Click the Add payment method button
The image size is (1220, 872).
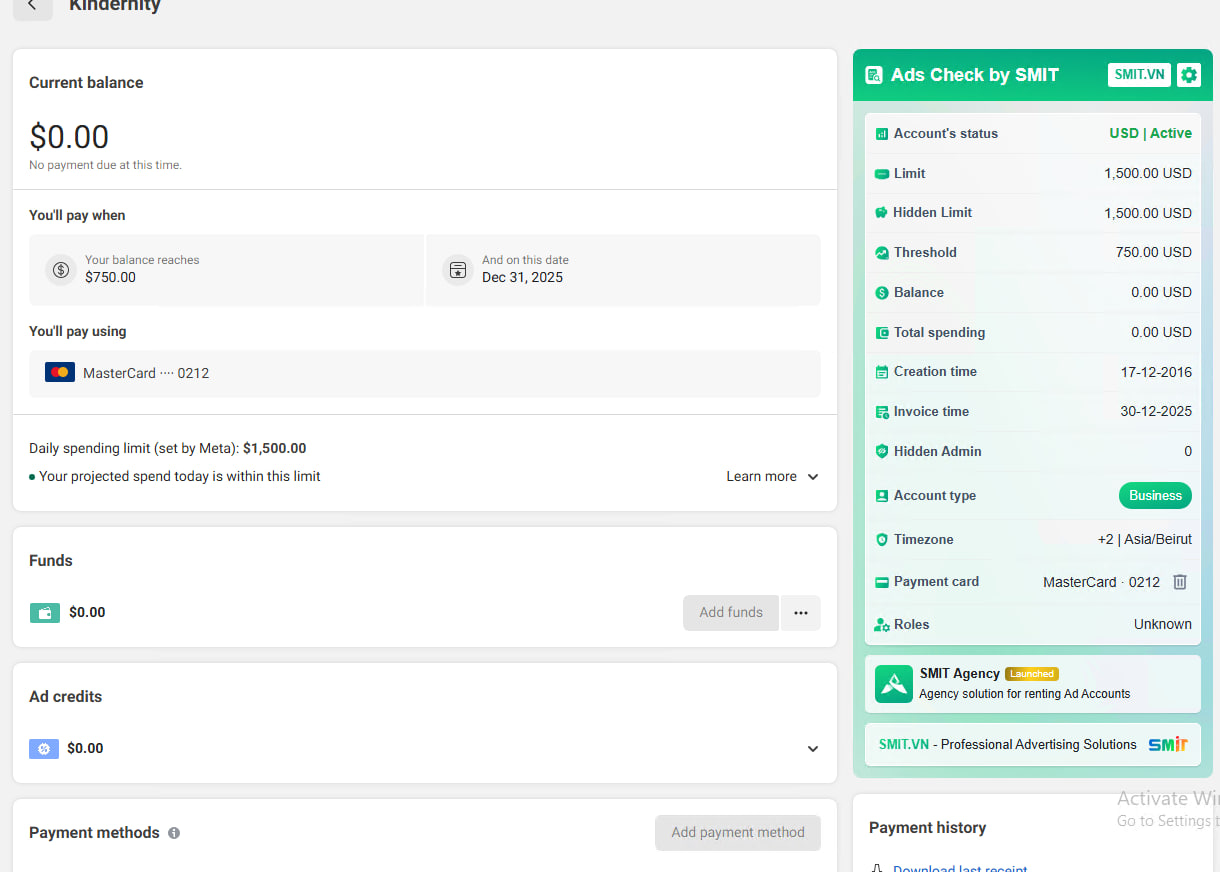[x=737, y=833]
